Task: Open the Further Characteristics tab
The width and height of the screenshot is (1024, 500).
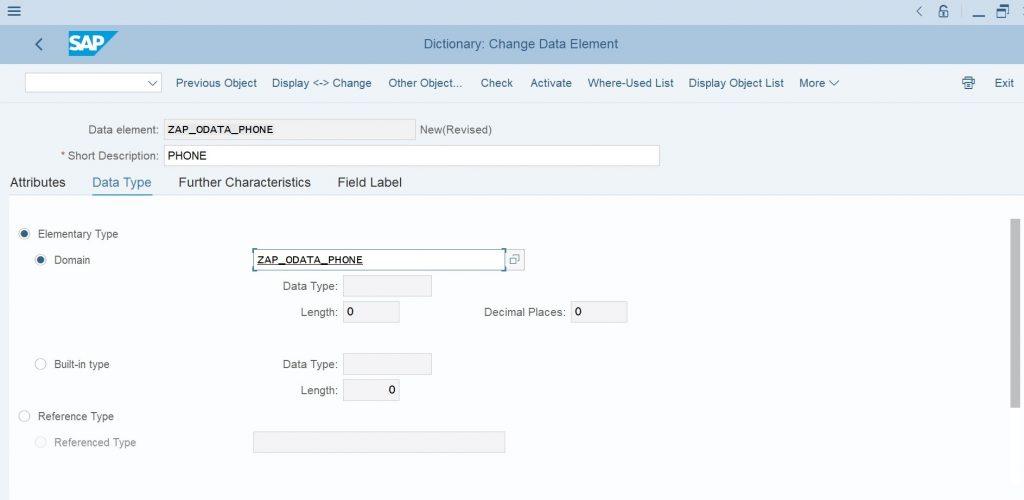Action: (244, 182)
